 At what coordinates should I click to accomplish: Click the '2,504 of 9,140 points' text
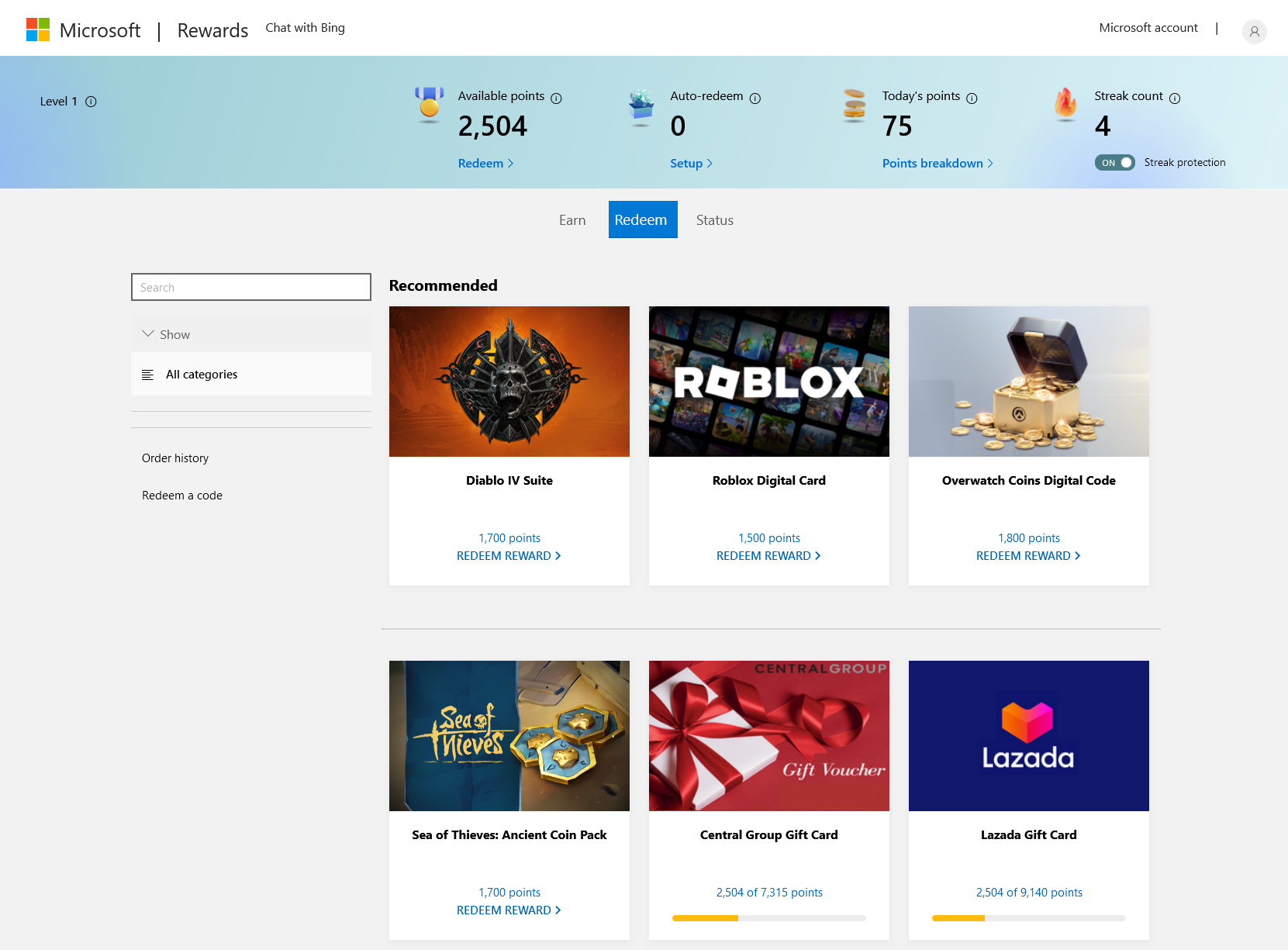click(x=1029, y=893)
